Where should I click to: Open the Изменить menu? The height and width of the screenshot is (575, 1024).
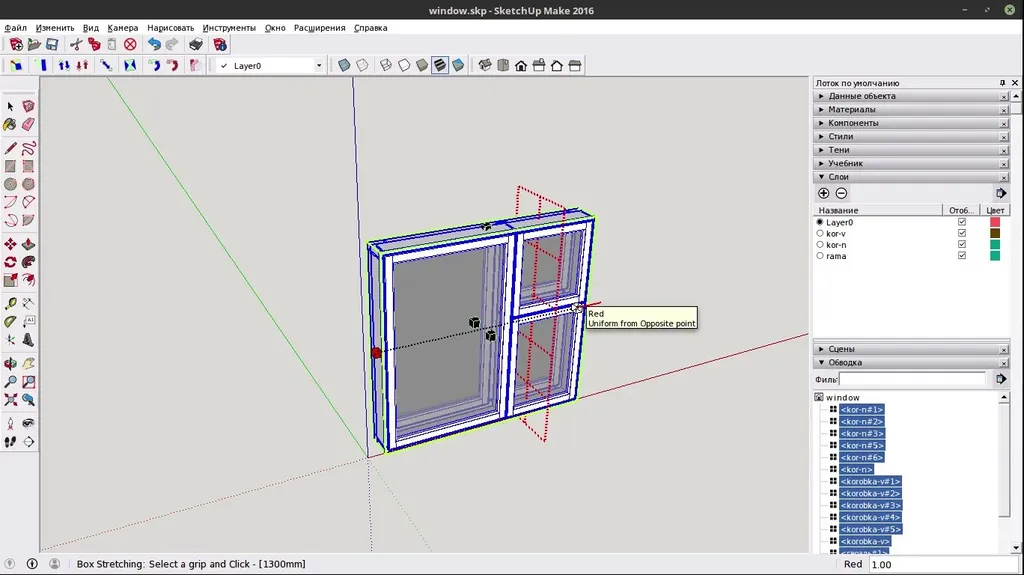(x=55, y=28)
